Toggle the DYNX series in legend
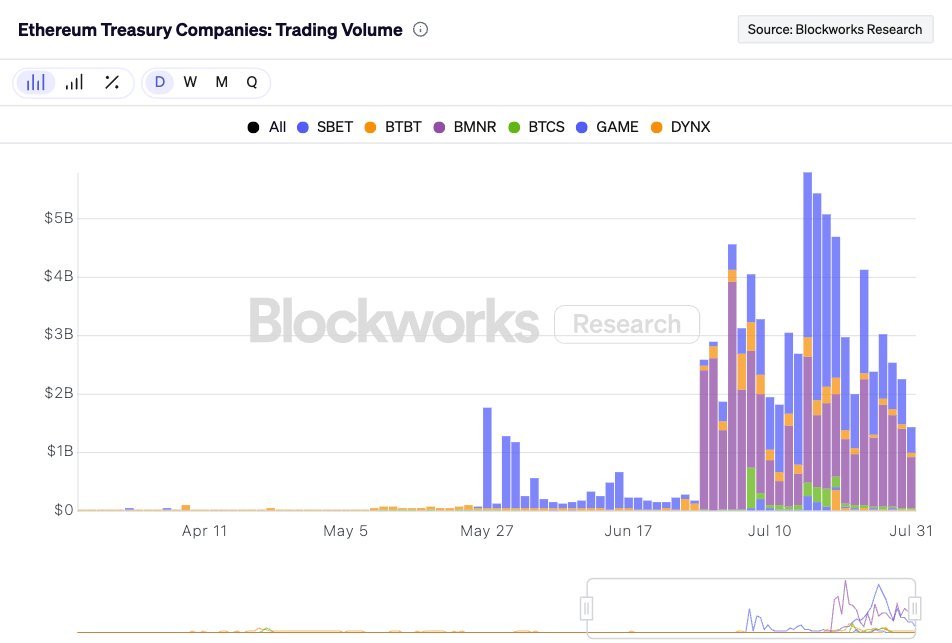 (x=680, y=127)
